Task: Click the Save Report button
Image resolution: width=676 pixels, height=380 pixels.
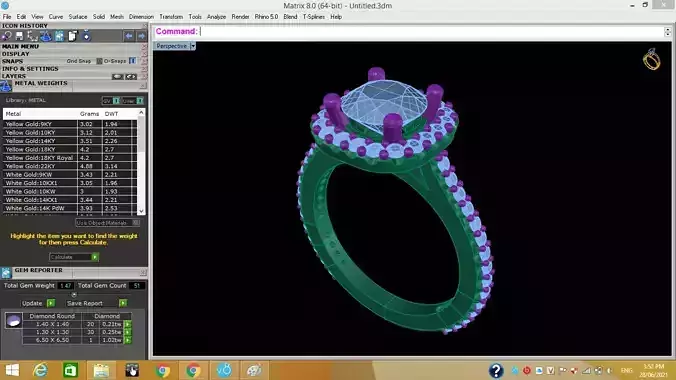Action: [x=84, y=303]
